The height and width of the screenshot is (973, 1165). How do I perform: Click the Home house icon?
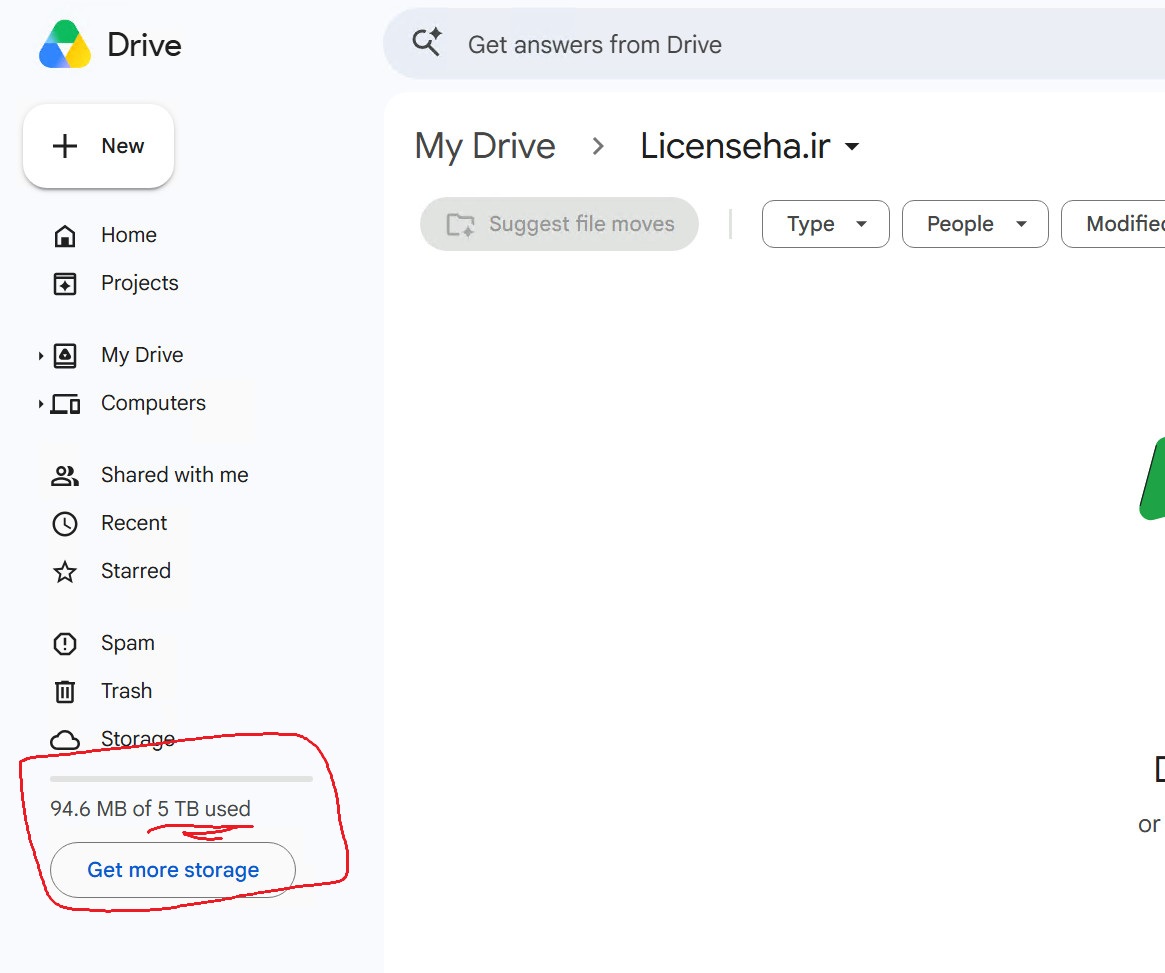(65, 235)
